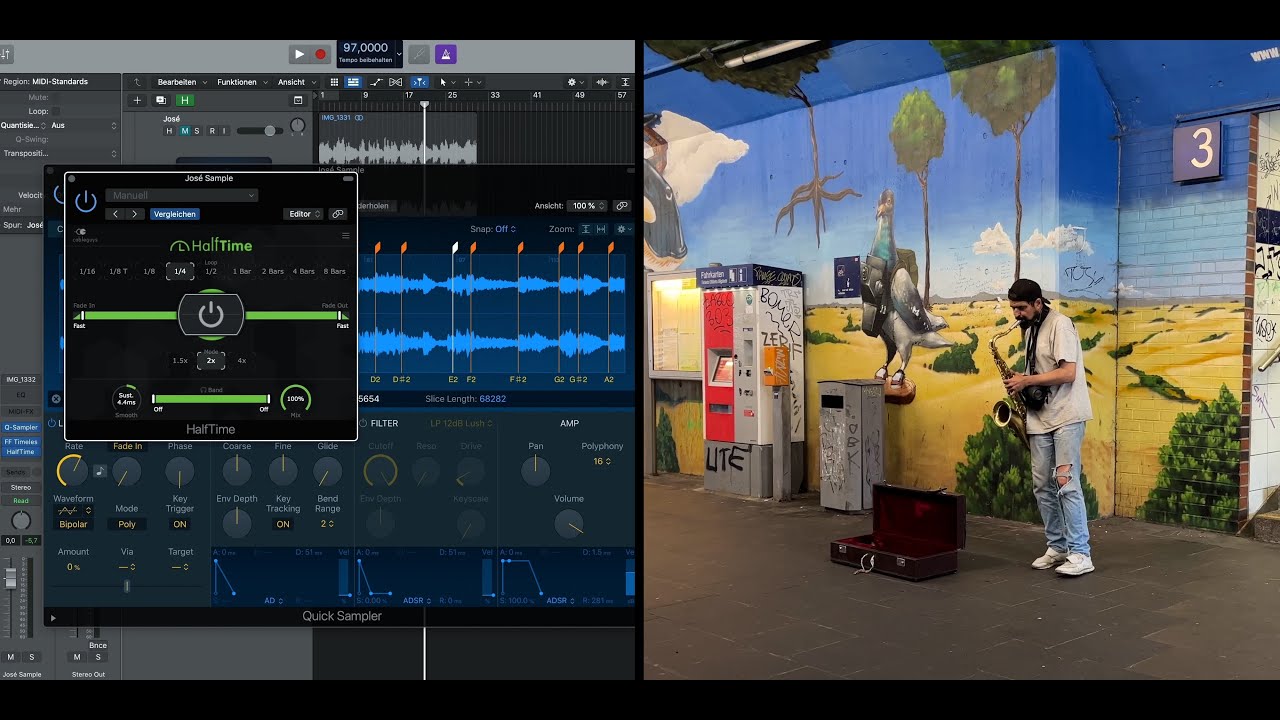This screenshot has height=720, width=1280.
Task: Open the Manuell preset dropdown
Action: [181, 195]
